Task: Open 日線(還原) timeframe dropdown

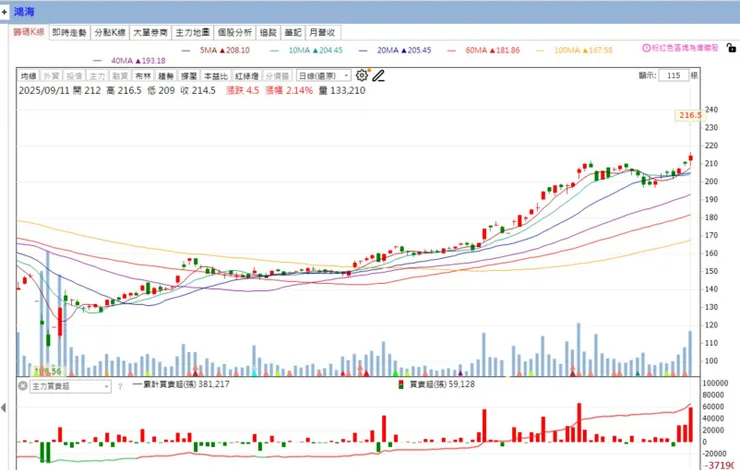Action: [x=323, y=76]
